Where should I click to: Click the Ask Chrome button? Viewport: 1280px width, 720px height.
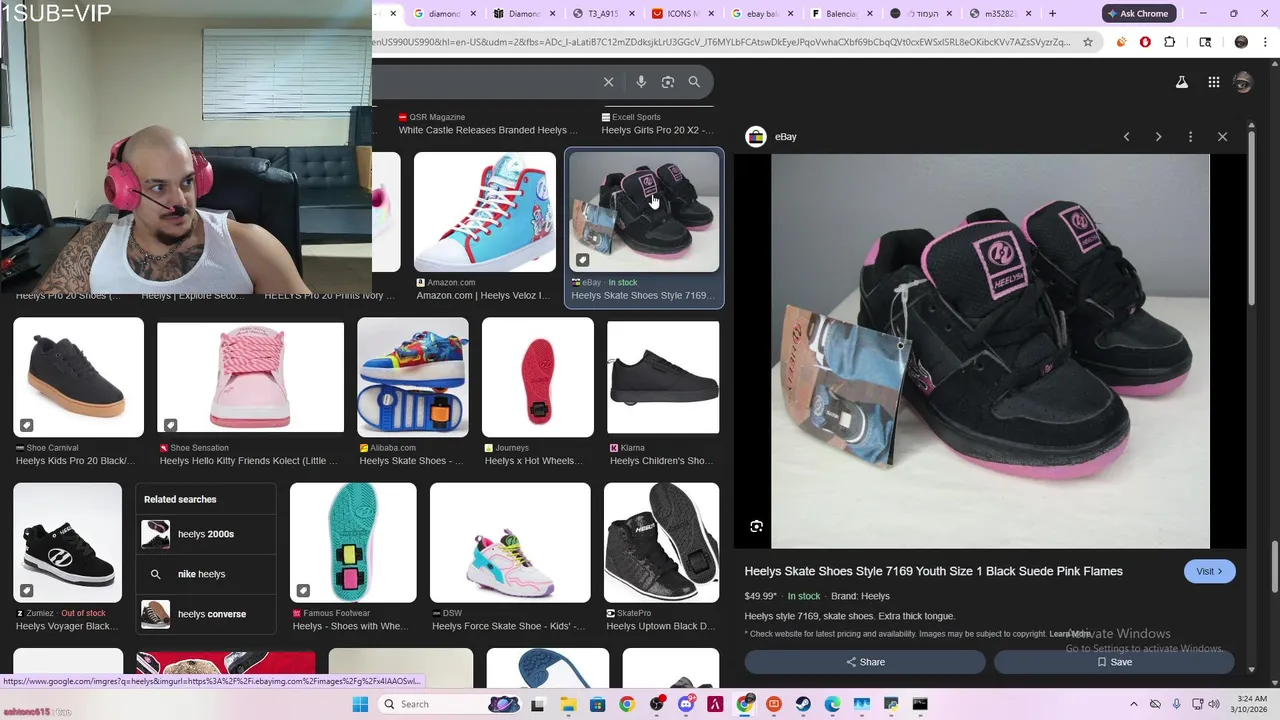pos(1137,14)
